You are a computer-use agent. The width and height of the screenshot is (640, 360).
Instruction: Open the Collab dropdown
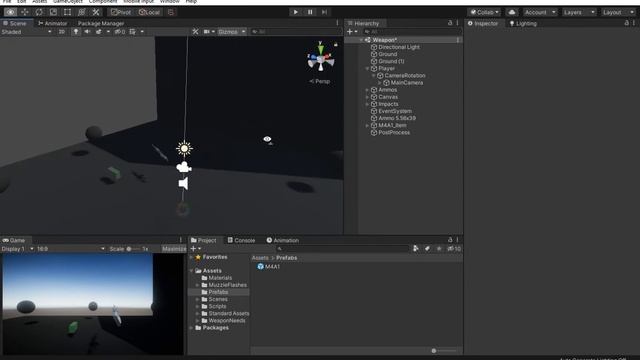(484, 12)
